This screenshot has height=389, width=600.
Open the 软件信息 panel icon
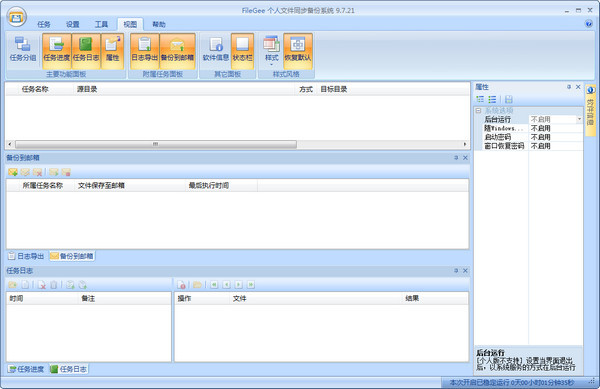coord(215,50)
